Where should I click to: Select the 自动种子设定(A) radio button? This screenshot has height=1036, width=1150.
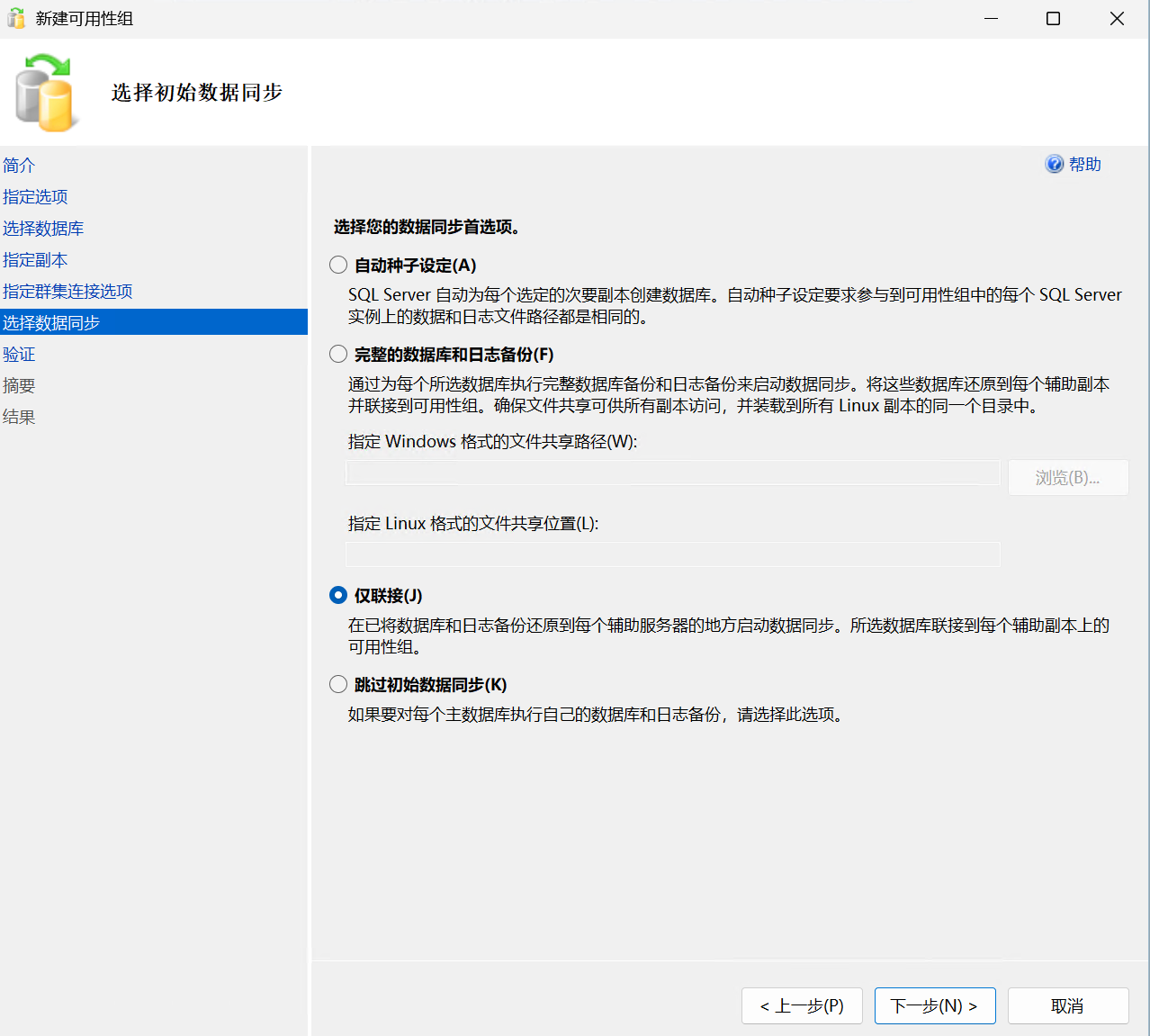pos(338,265)
